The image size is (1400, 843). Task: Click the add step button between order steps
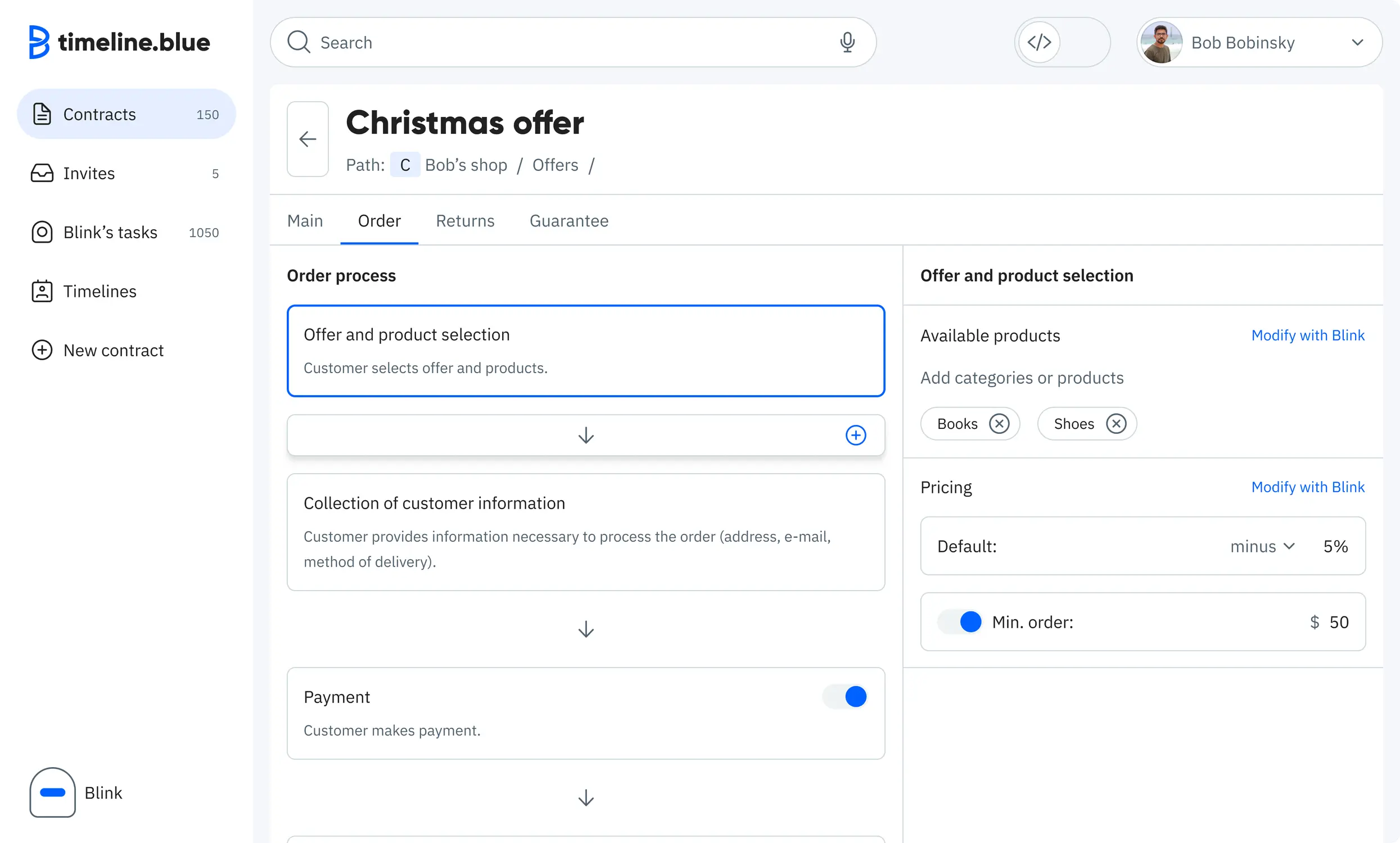(857, 435)
